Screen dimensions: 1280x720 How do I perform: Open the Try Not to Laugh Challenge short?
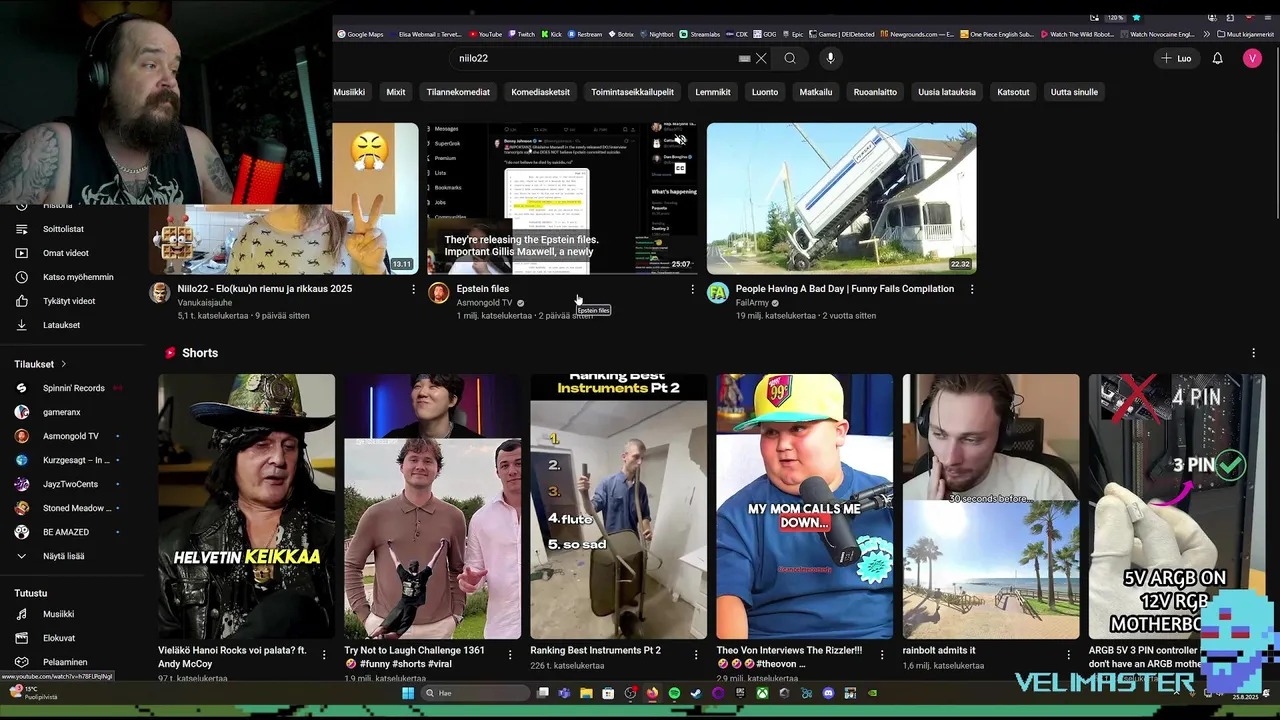click(432, 506)
